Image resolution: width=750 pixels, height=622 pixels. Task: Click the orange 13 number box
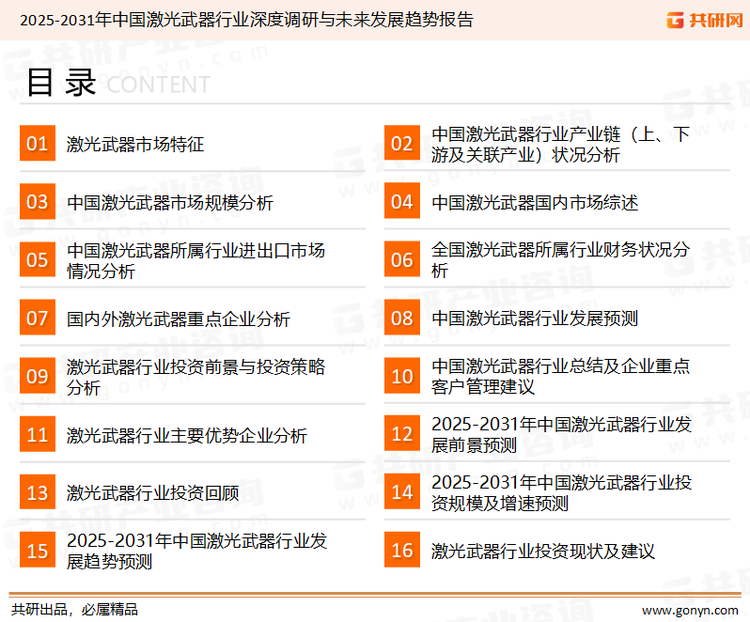(37, 492)
